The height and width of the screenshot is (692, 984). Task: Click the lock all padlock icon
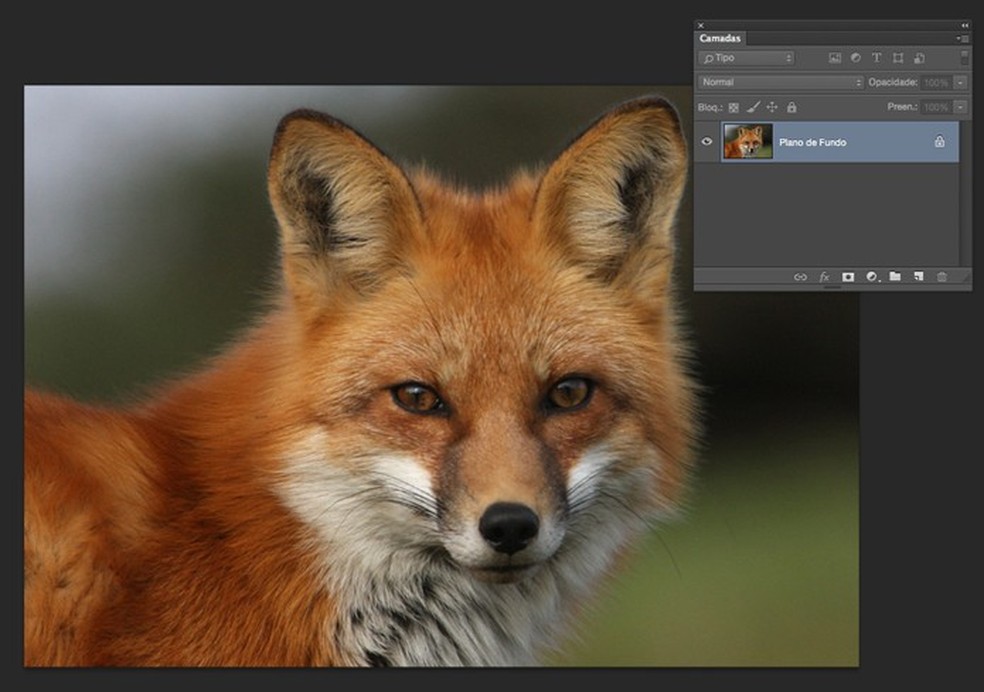tap(791, 107)
